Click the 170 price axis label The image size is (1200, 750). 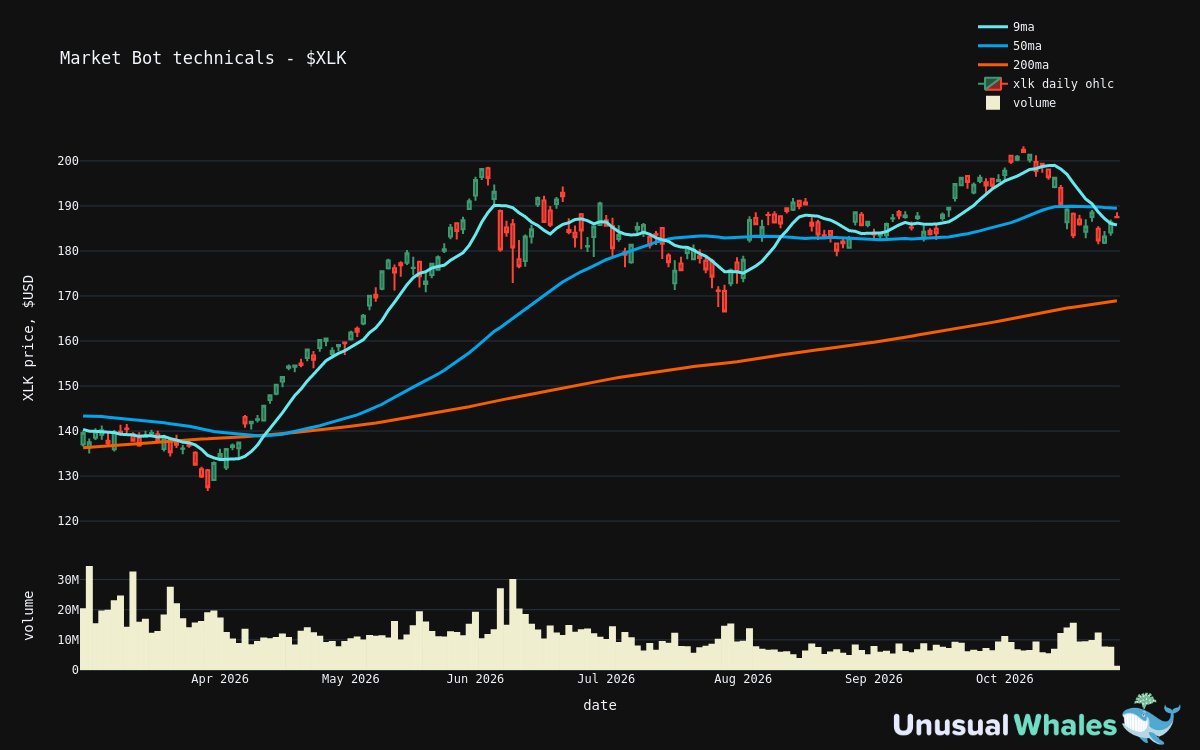click(x=68, y=296)
